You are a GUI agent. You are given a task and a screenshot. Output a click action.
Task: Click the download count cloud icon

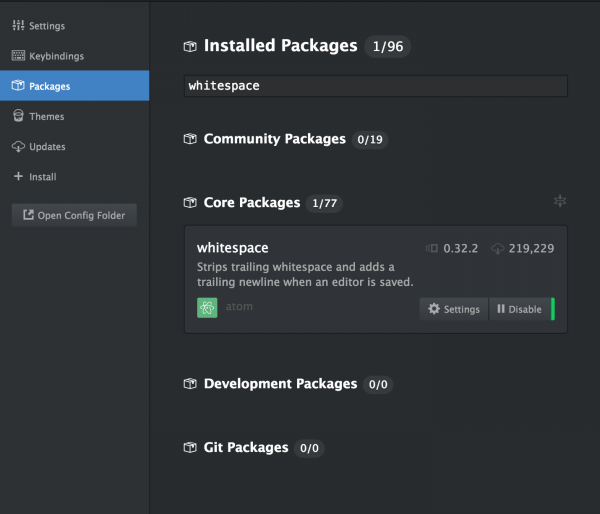pyautogui.click(x=498, y=248)
